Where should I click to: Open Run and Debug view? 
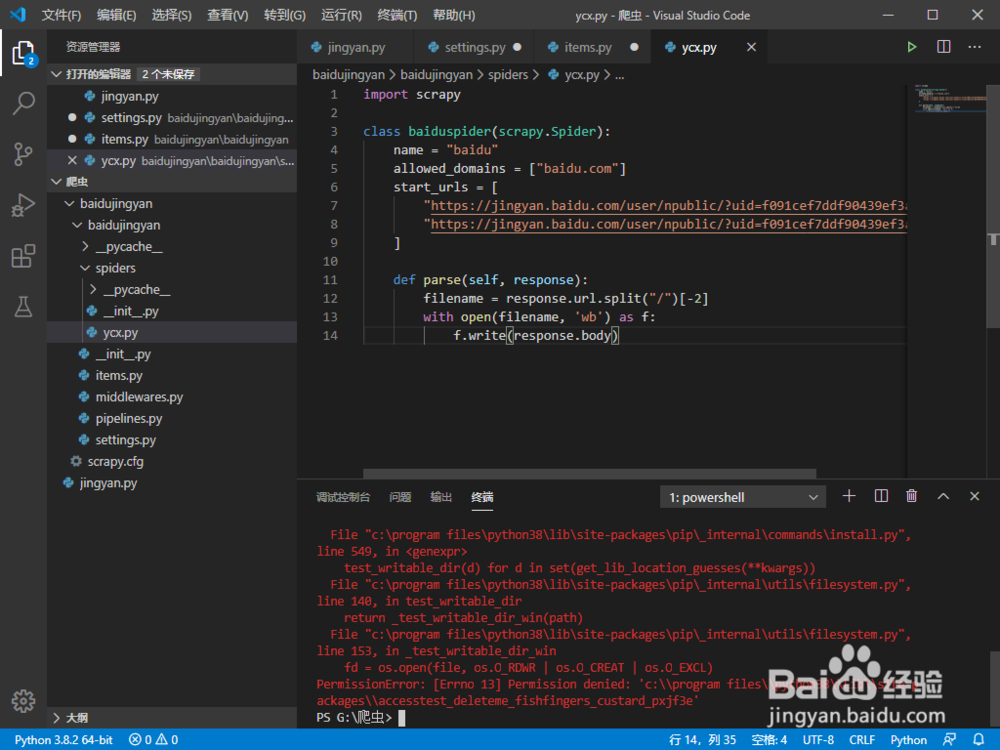pyautogui.click(x=24, y=205)
